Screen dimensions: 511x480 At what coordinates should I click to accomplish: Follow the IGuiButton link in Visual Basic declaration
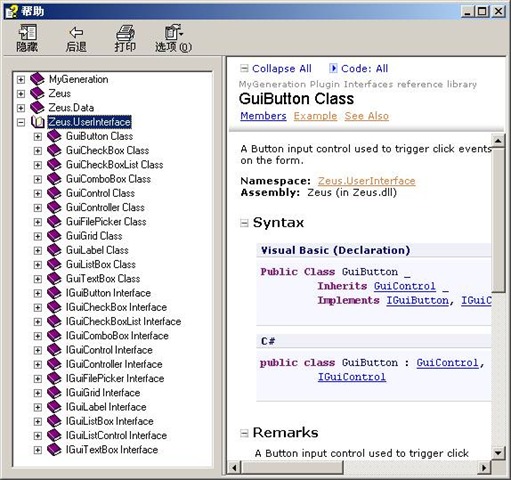417,300
